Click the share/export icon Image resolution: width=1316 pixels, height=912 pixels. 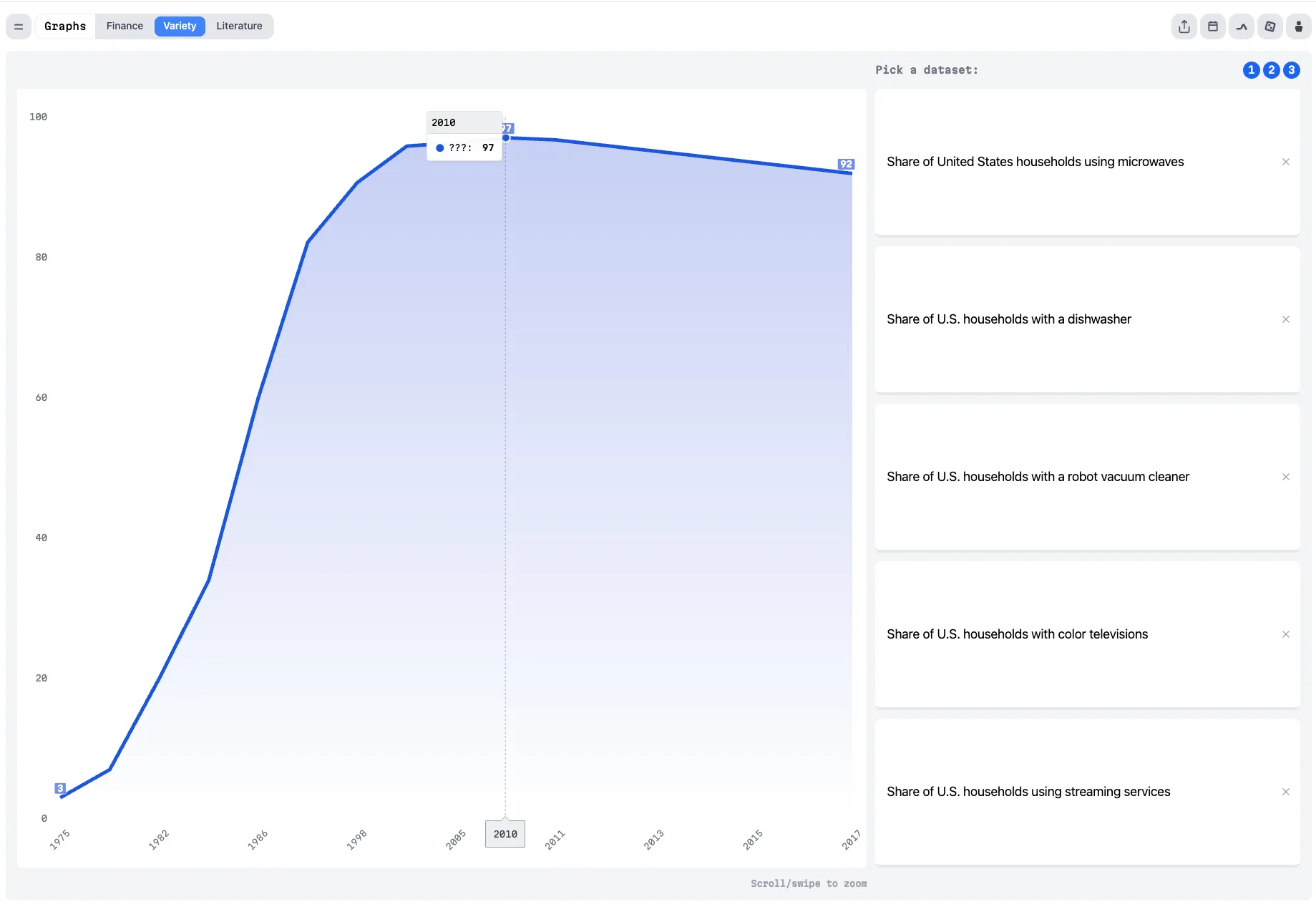[1184, 26]
